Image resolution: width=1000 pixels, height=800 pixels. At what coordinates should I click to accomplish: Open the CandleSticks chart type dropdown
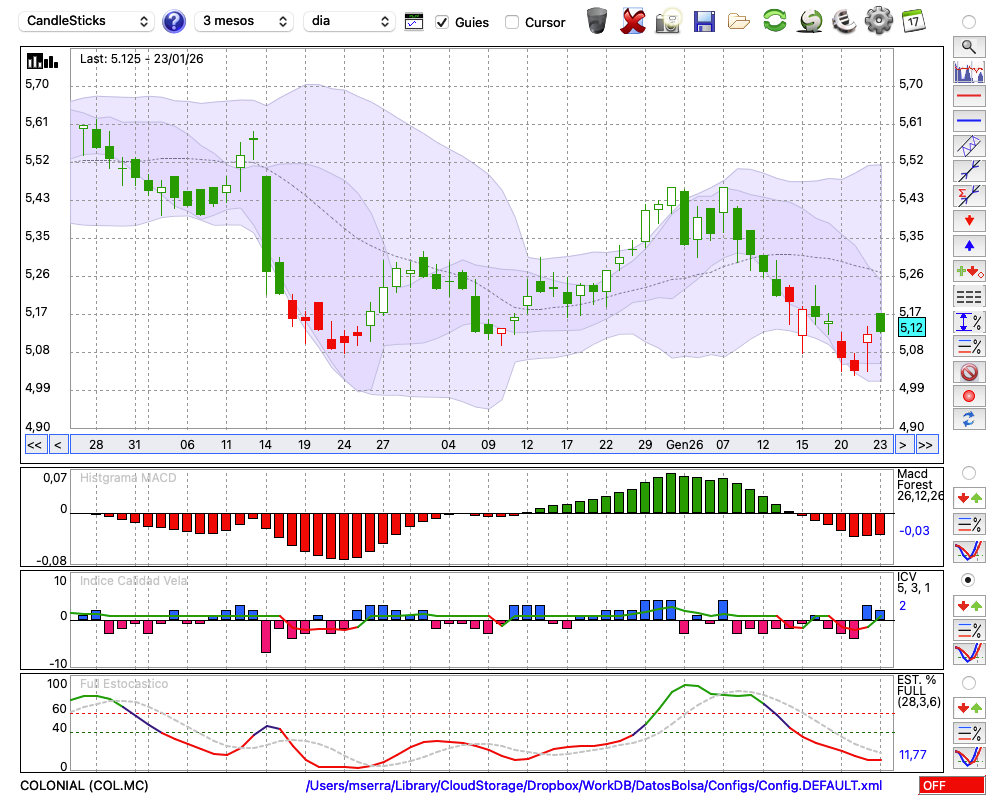[x=88, y=21]
